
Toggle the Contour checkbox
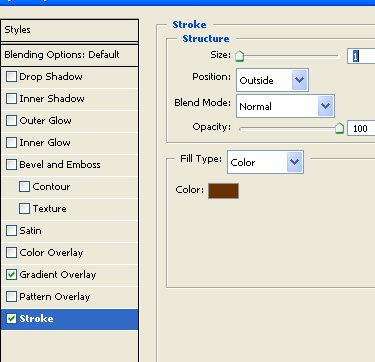tap(24, 187)
